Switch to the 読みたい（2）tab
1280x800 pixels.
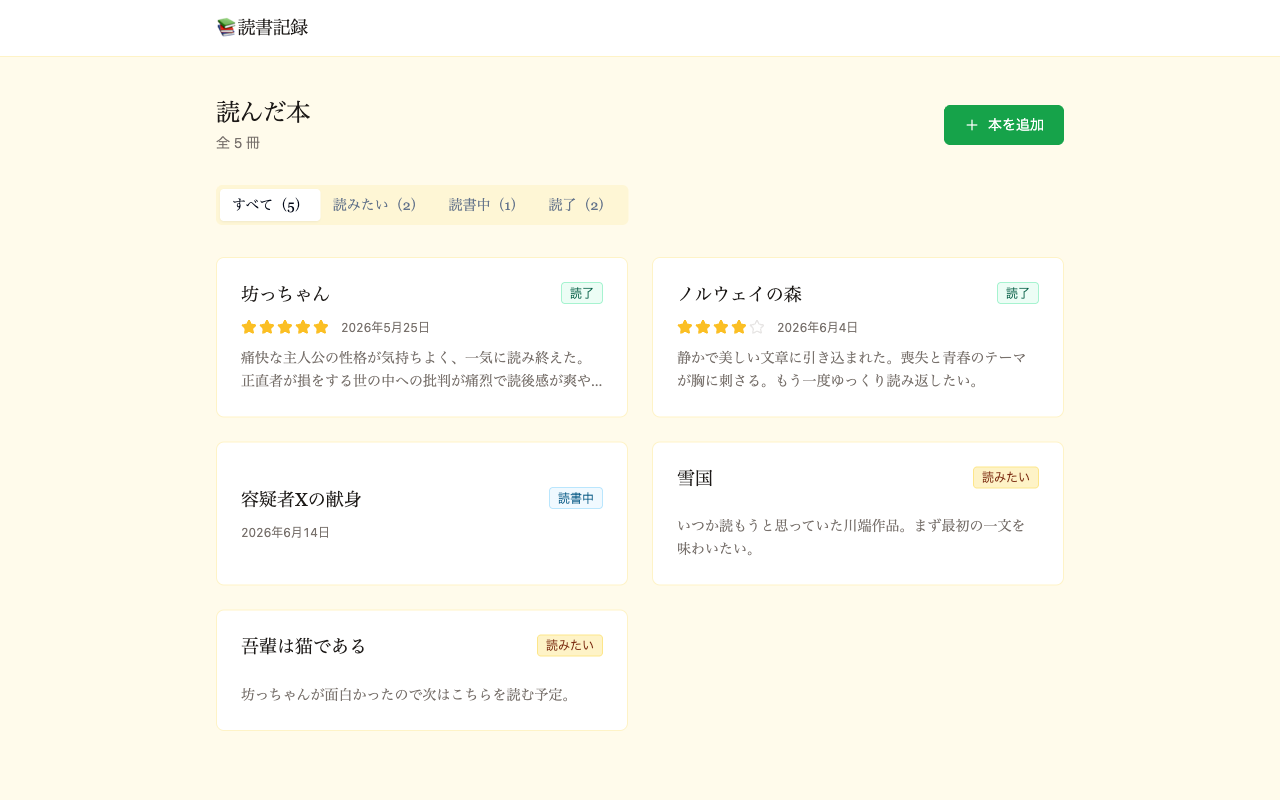pyautogui.click(x=378, y=205)
